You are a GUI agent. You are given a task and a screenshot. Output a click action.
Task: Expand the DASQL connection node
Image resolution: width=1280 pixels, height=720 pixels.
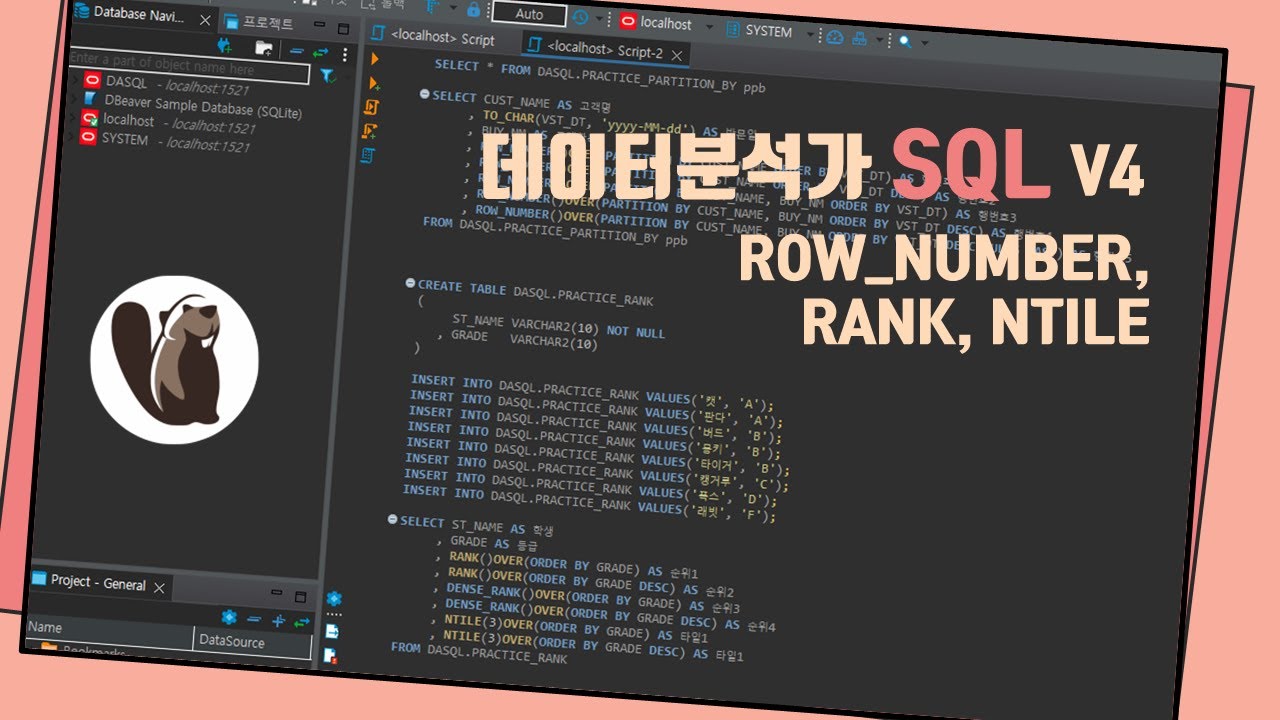pyautogui.click(x=75, y=79)
